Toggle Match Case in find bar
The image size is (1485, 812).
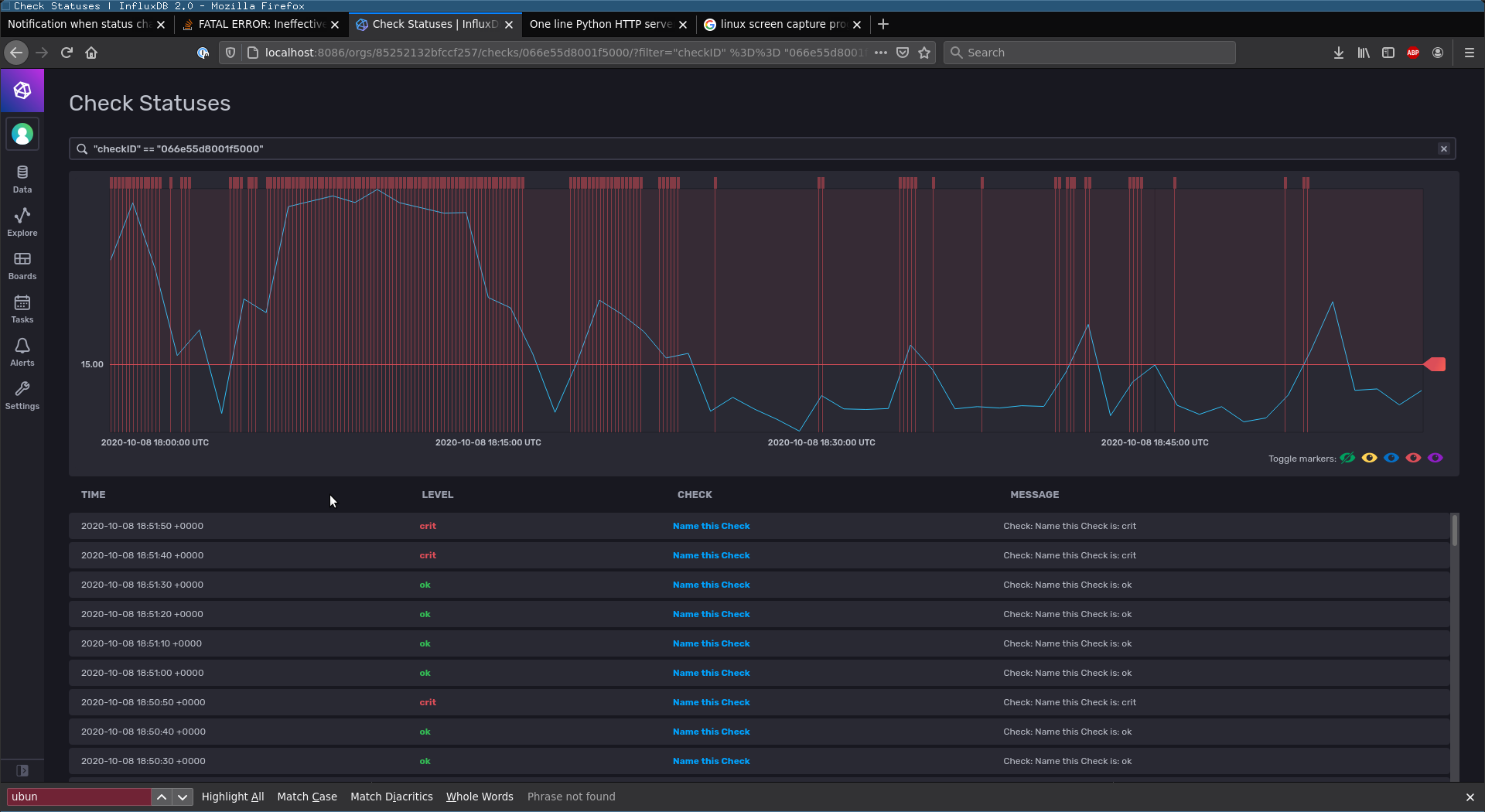307,797
